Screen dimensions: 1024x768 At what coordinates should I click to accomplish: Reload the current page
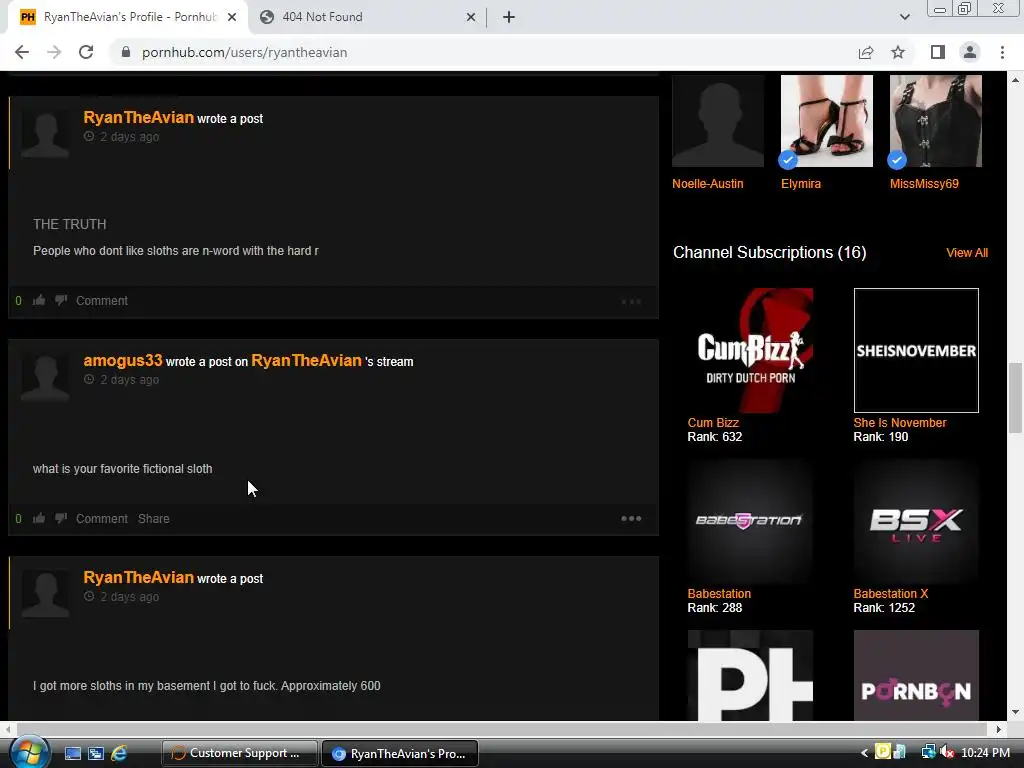(x=86, y=52)
